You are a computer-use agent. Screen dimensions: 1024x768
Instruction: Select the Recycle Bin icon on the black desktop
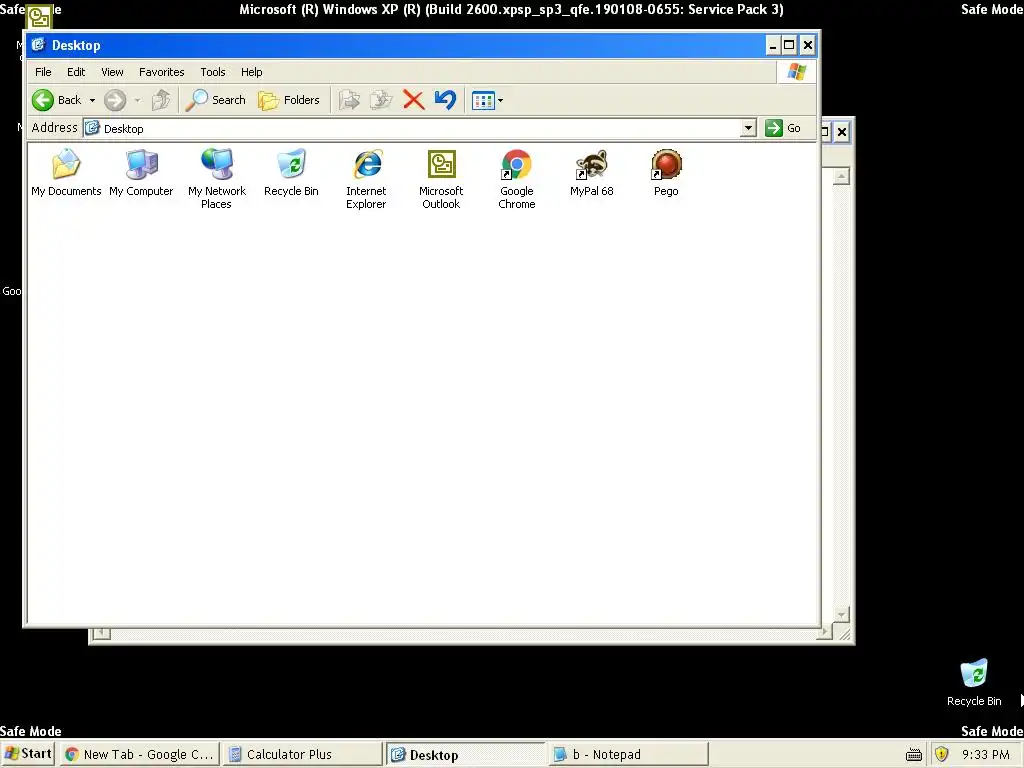974,682
